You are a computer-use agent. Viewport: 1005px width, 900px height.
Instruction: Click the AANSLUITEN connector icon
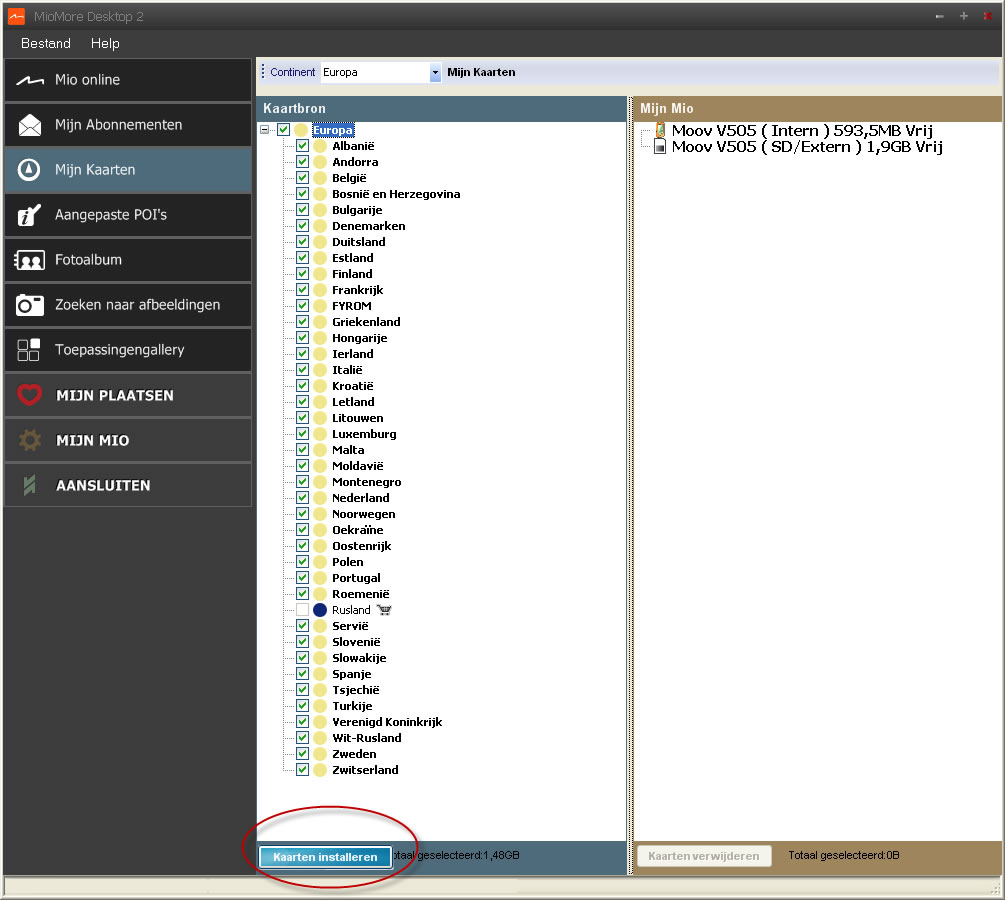pyautogui.click(x=29, y=485)
